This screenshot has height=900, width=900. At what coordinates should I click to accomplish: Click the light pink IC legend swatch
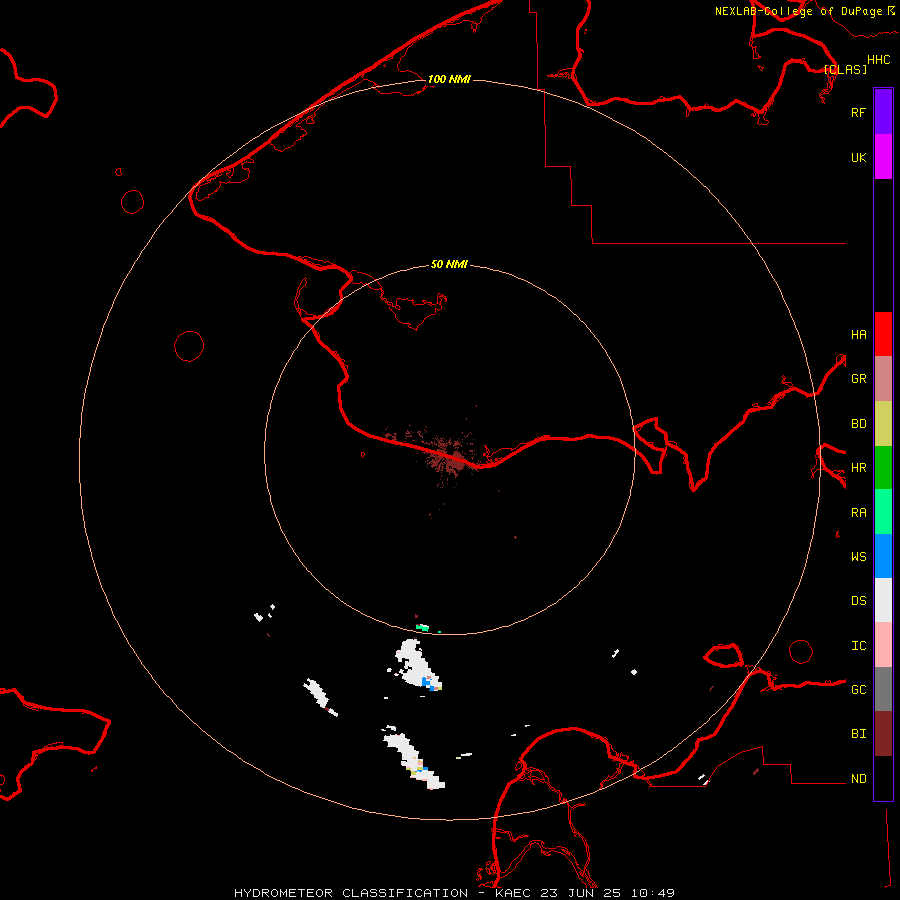[883, 645]
